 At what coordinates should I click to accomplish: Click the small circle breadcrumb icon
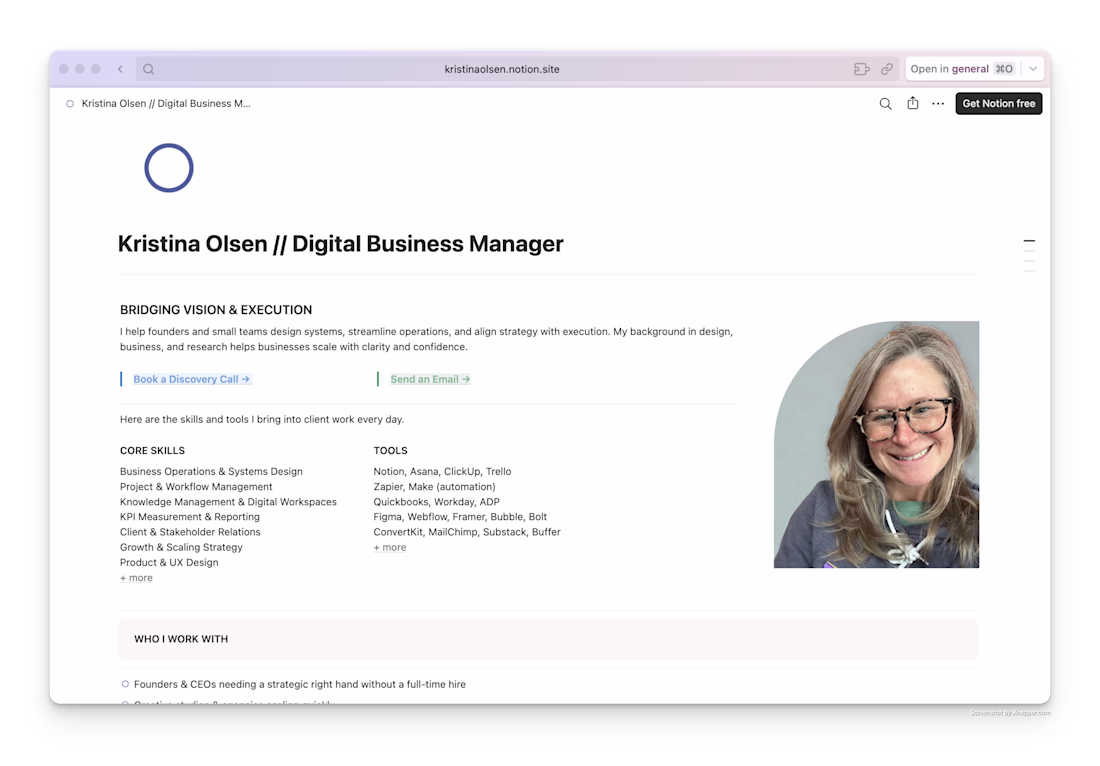pos(70,104)
